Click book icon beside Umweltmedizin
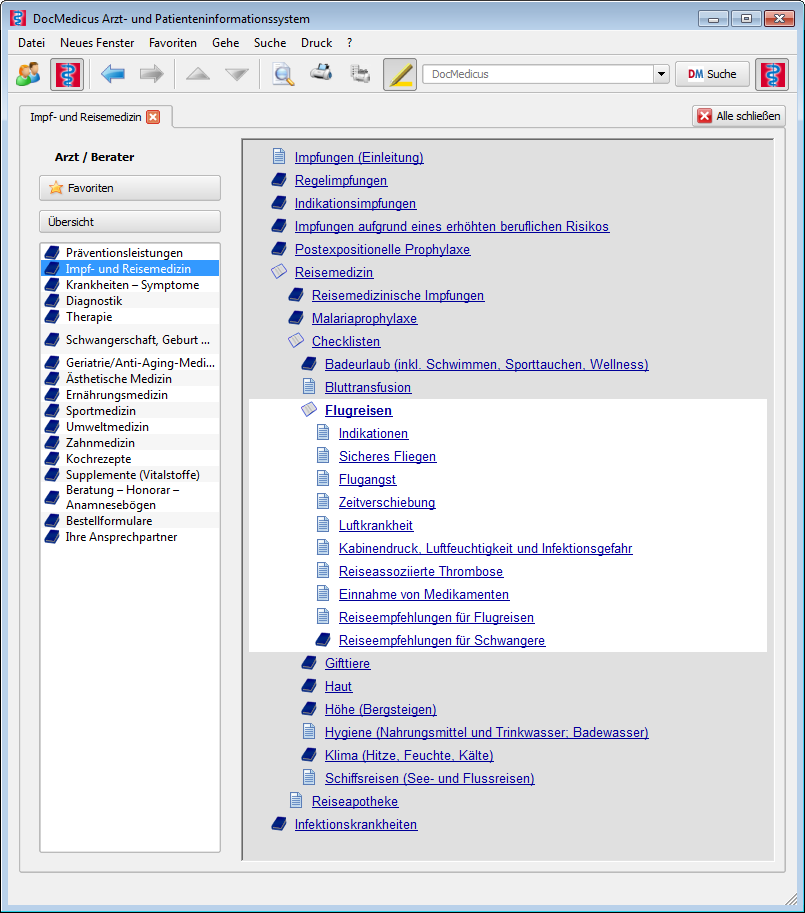This screenshot has height=913, width=805. coord(52,427)
